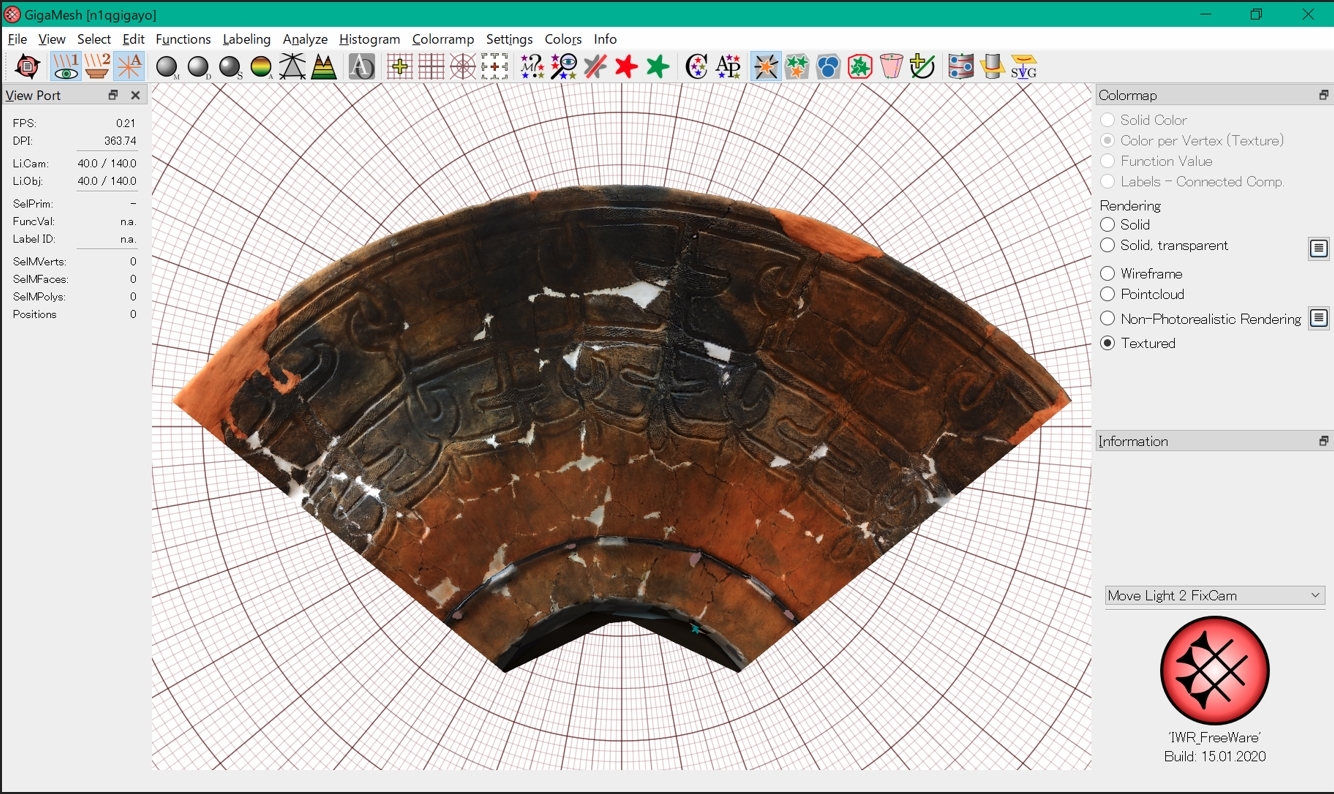Click the gray 'A' text overlay icon

point(362,67)
